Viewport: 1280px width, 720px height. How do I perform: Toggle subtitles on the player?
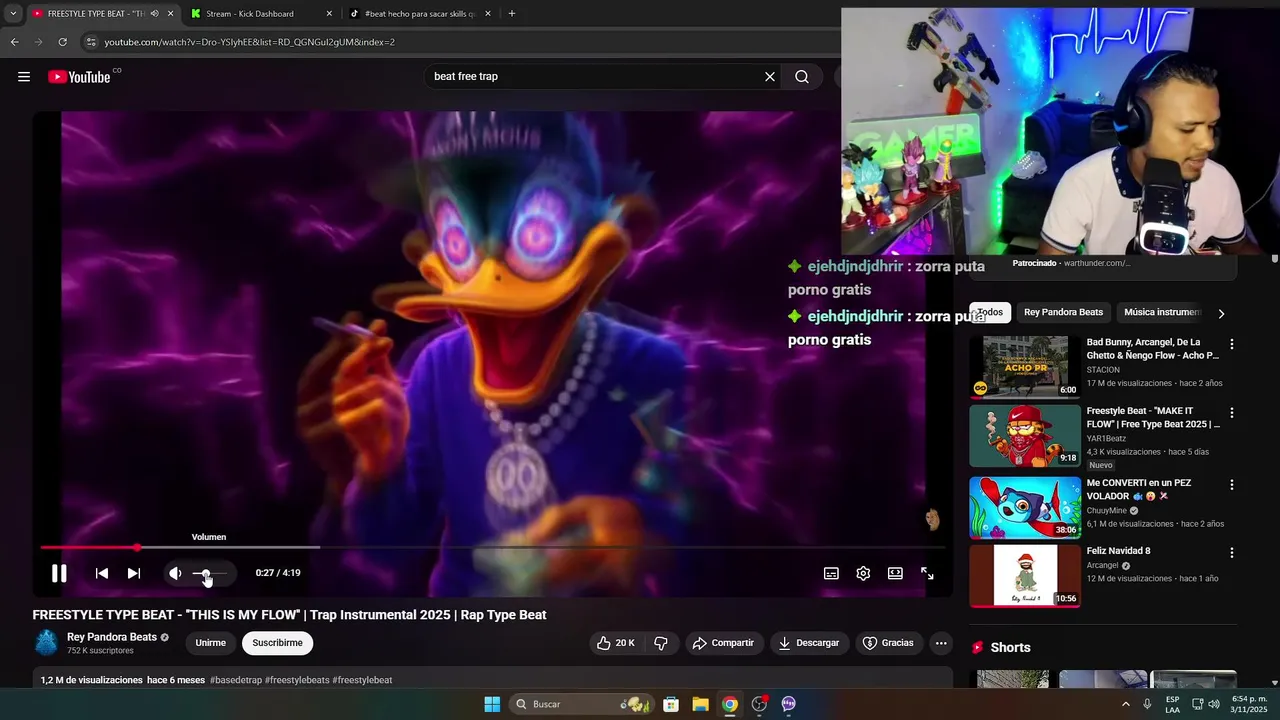(x=831, y=573)
